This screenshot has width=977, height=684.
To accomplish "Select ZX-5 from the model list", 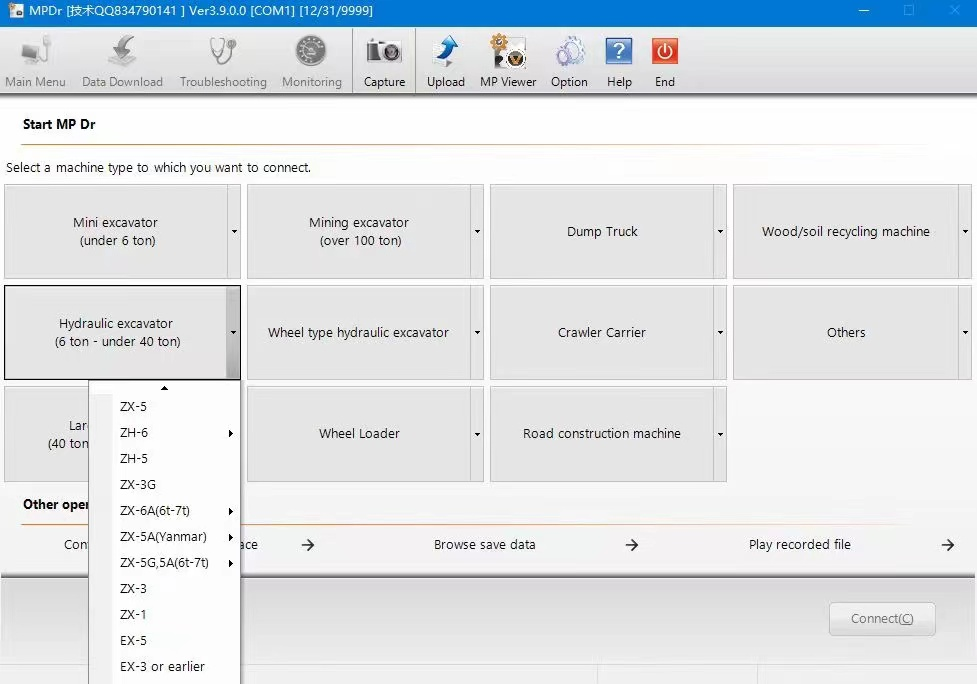I will [x=134, y=407].
